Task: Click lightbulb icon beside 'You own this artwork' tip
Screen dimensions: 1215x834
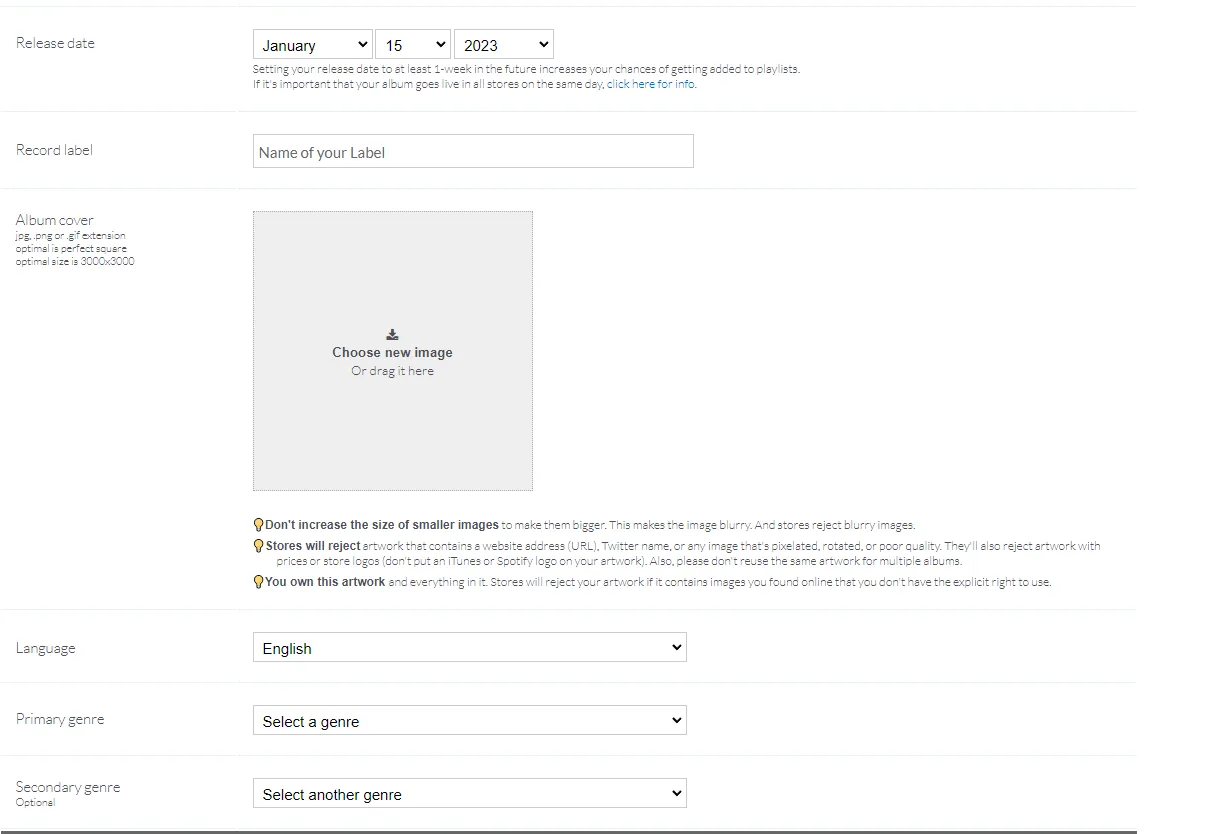Action: (258, 582)
